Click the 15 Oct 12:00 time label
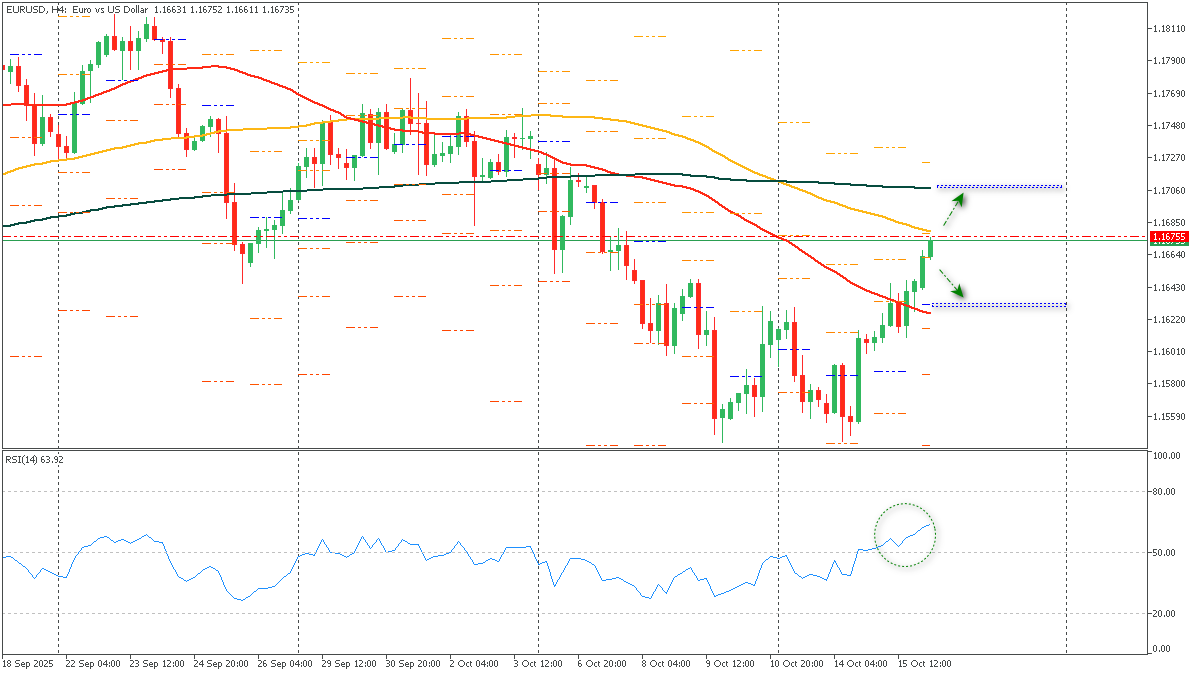This screenshot has width=1200, height=675. point(925,663)
